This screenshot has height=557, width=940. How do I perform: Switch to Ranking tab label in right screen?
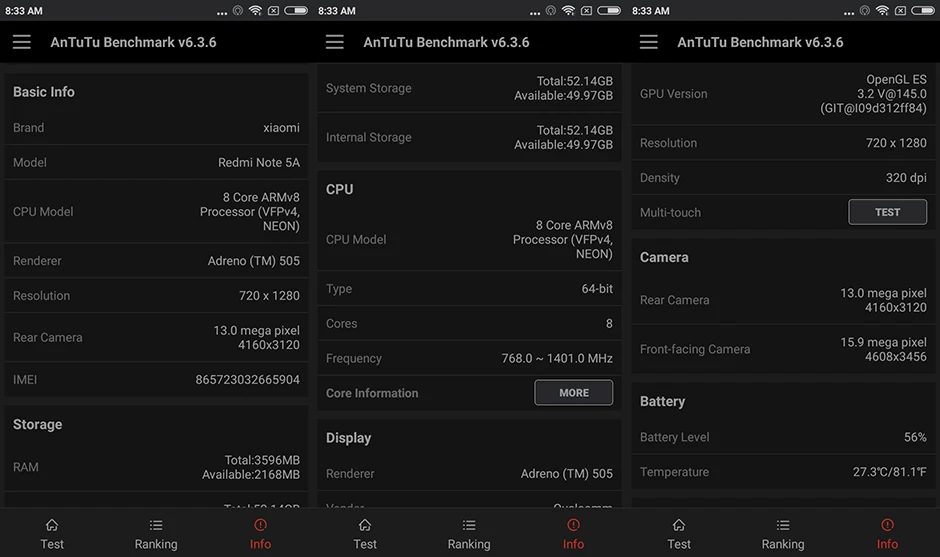[x=783, y=544]
